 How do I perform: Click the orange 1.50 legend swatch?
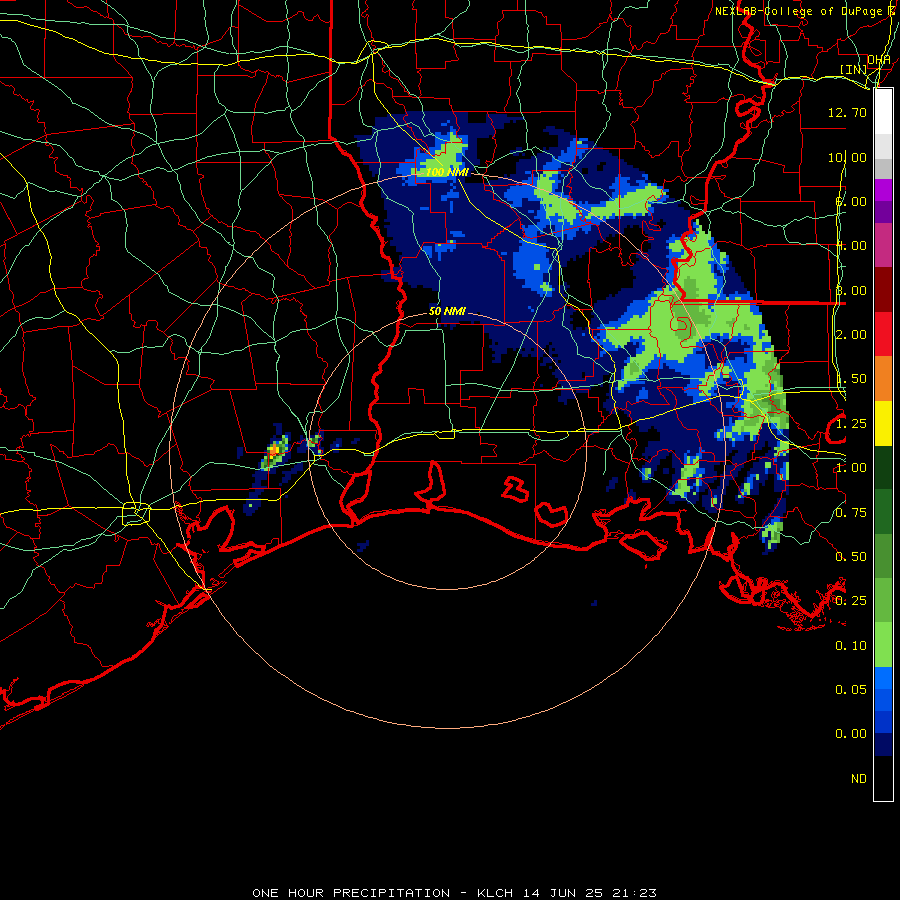click(x=883, y=378)
